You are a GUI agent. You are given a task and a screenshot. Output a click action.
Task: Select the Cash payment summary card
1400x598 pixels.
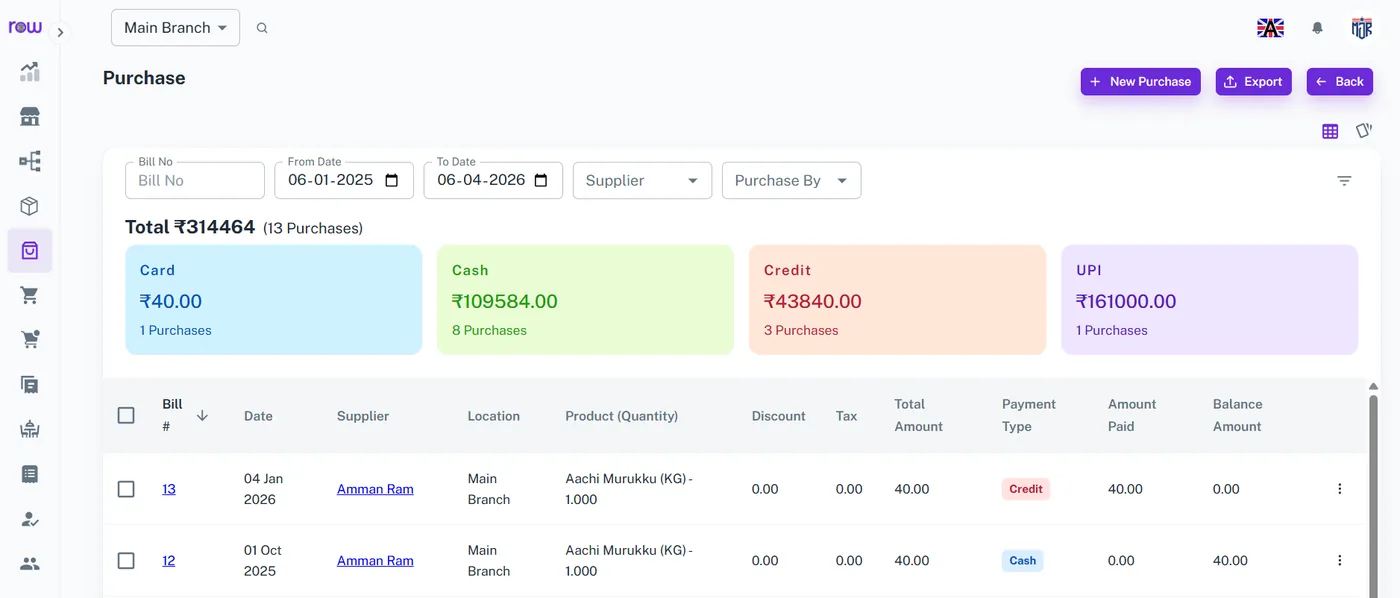(585, 300)
